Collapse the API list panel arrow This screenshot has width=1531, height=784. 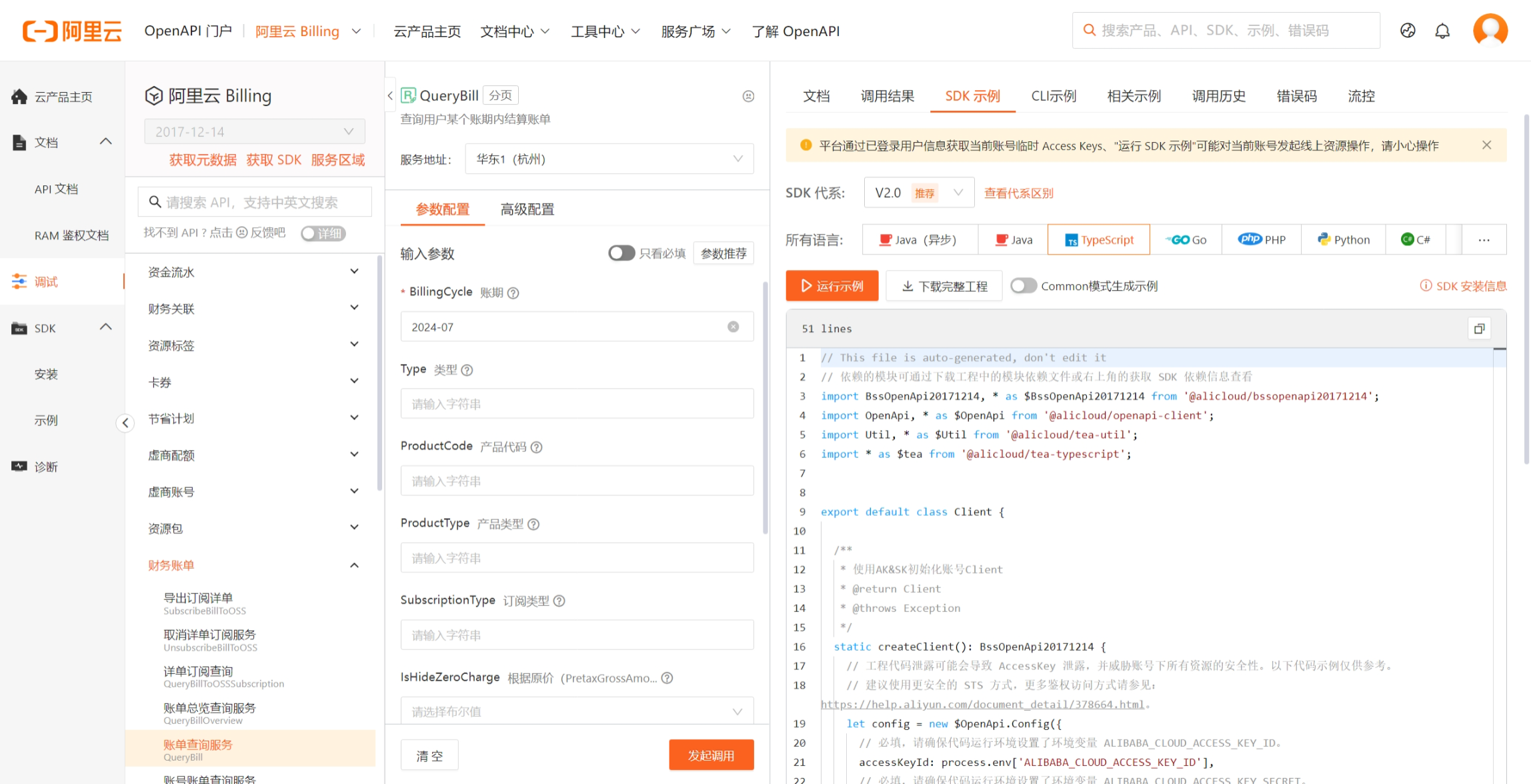(390, 96)
